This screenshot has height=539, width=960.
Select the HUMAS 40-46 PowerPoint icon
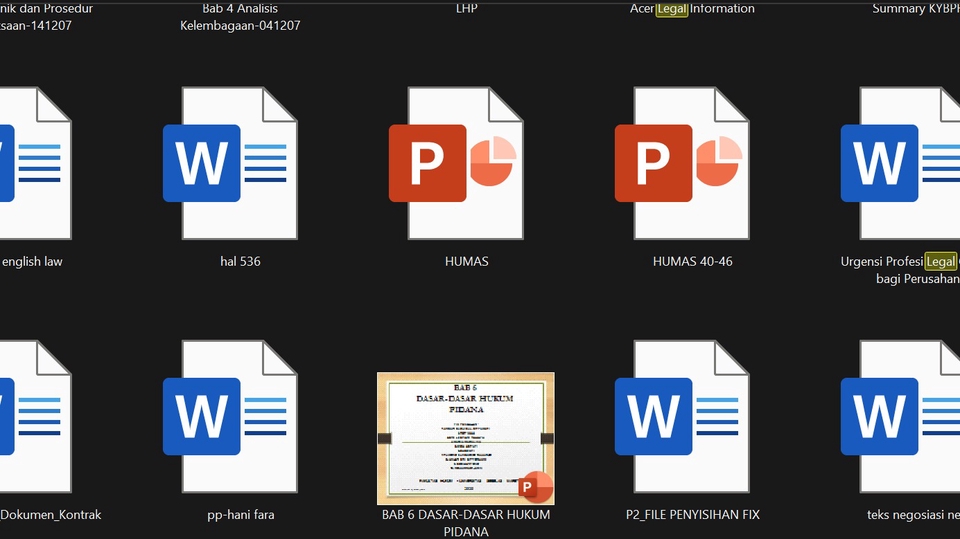coord(683,163)
